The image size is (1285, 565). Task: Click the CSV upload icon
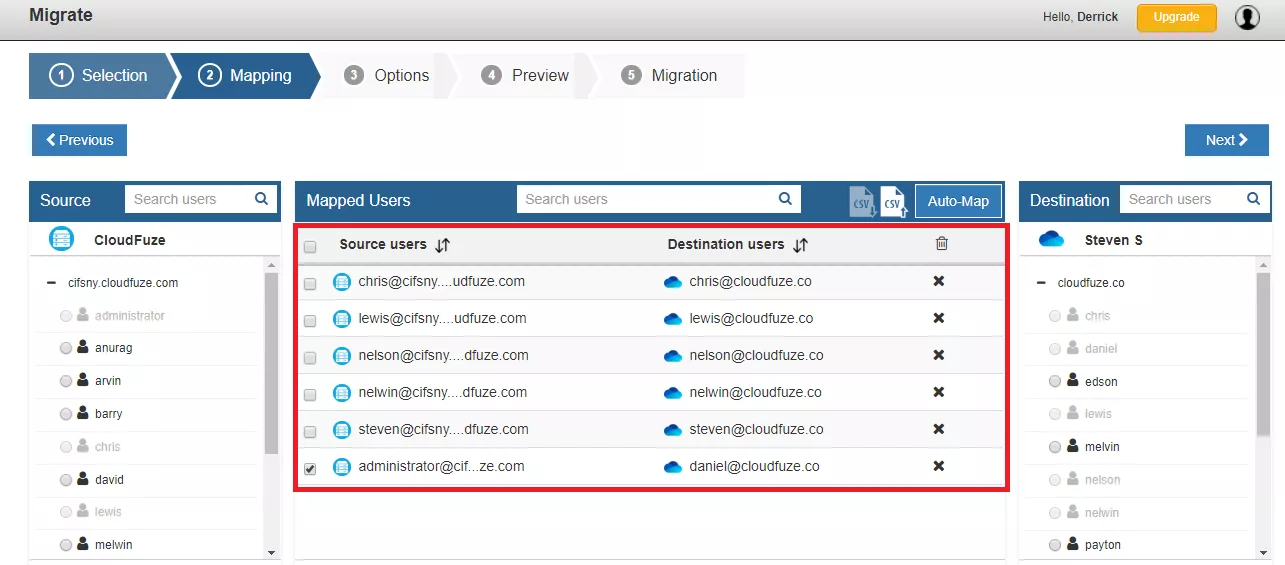pos(893,201)
